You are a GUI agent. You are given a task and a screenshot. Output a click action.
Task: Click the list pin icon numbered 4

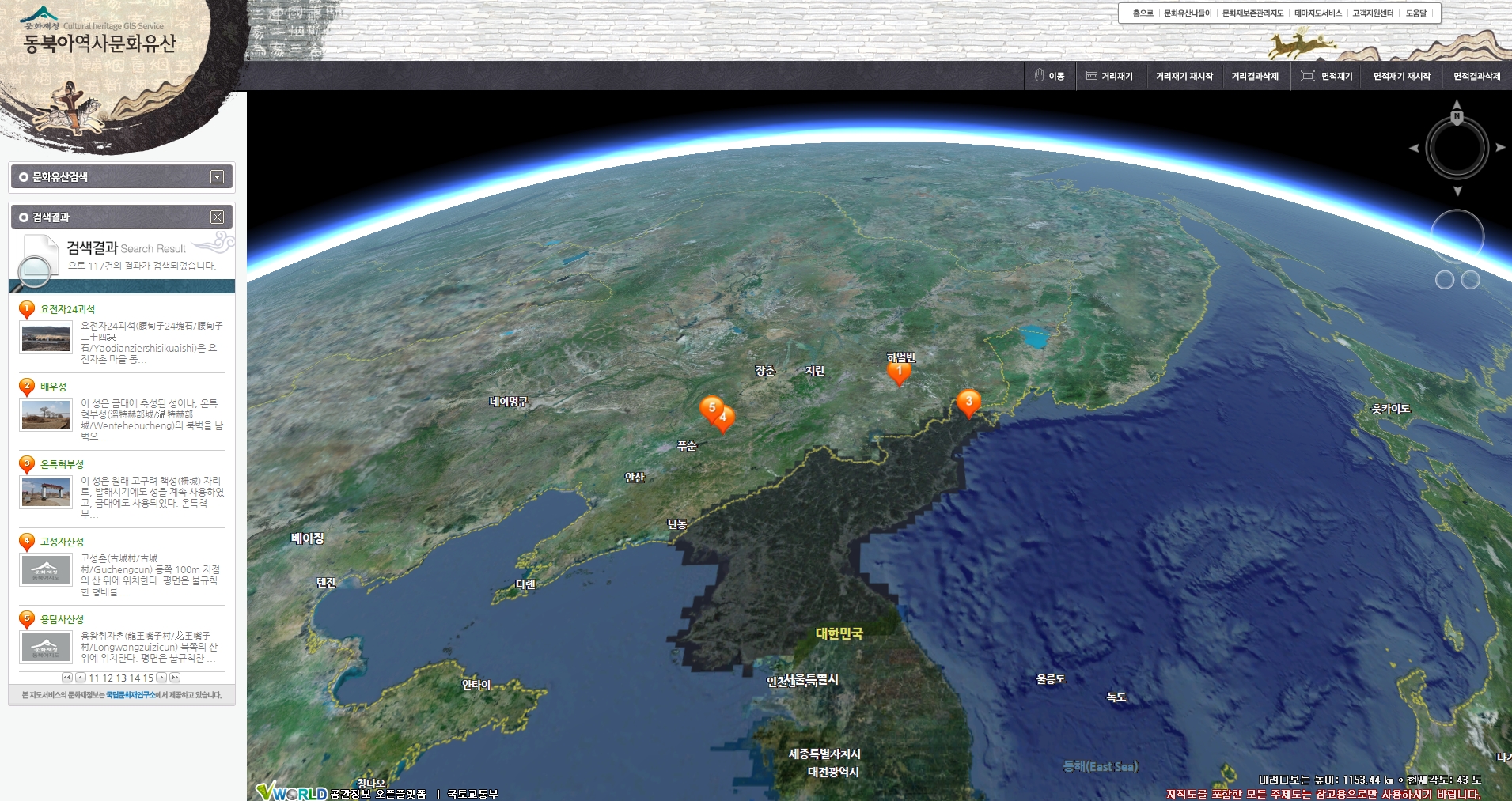click(27, 542)
